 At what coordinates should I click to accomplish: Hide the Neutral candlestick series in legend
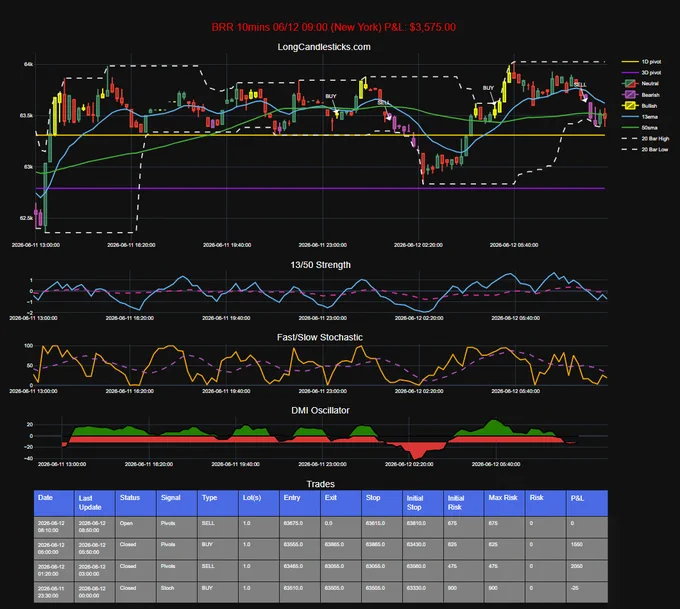click(x=641, y=83)
